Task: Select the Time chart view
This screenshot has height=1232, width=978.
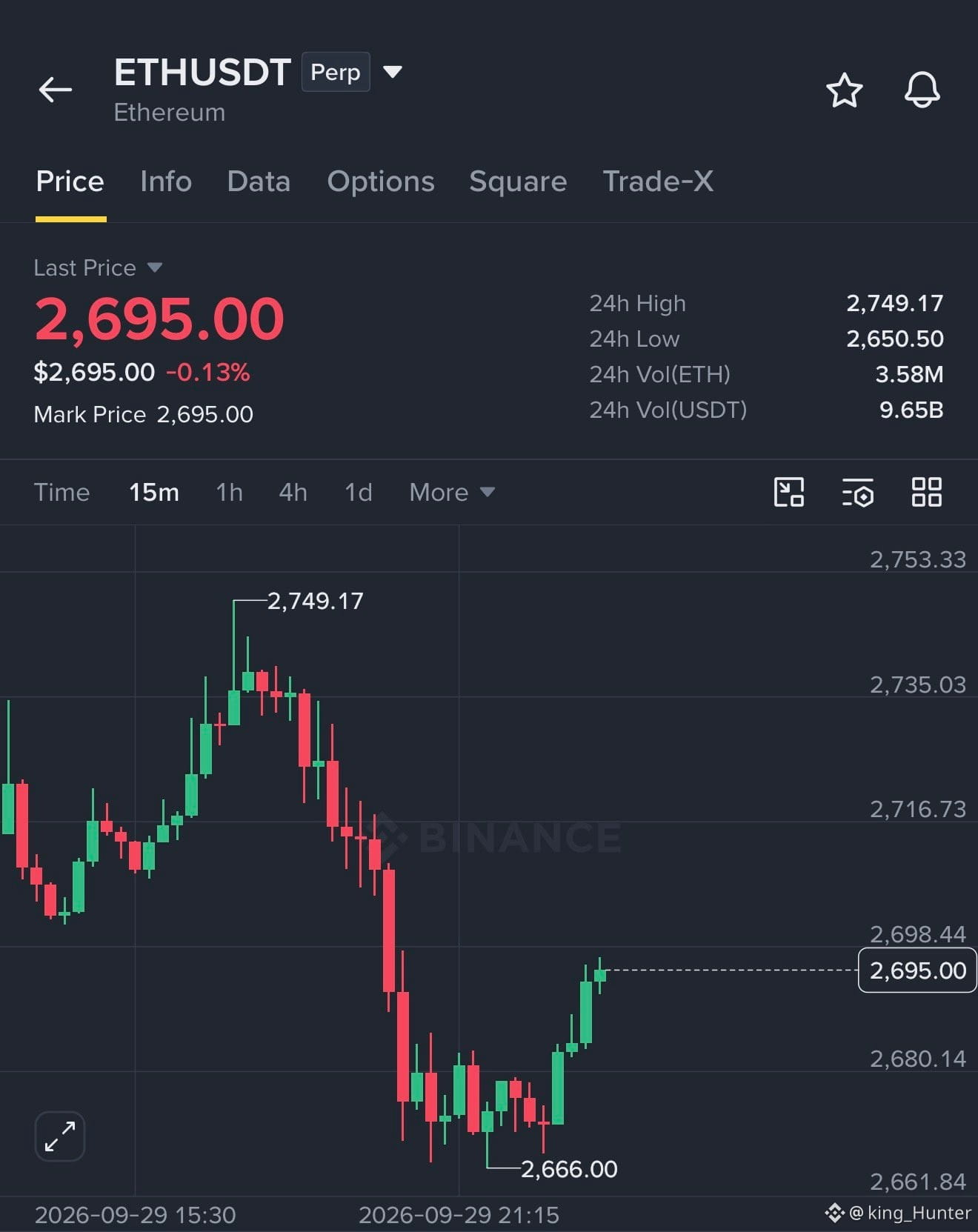Action: pyautogui.click(x=61, y=492)
